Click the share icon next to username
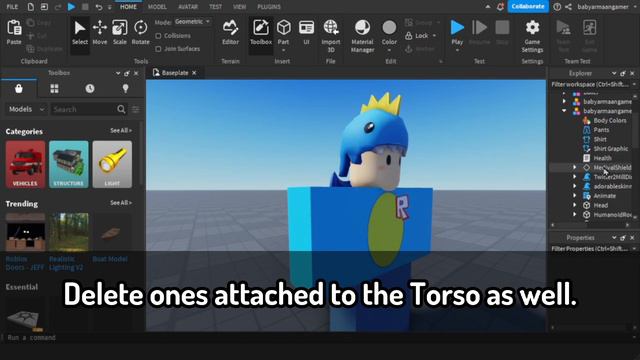This screenshot has width=640, height=360. (x=568, y=7)
